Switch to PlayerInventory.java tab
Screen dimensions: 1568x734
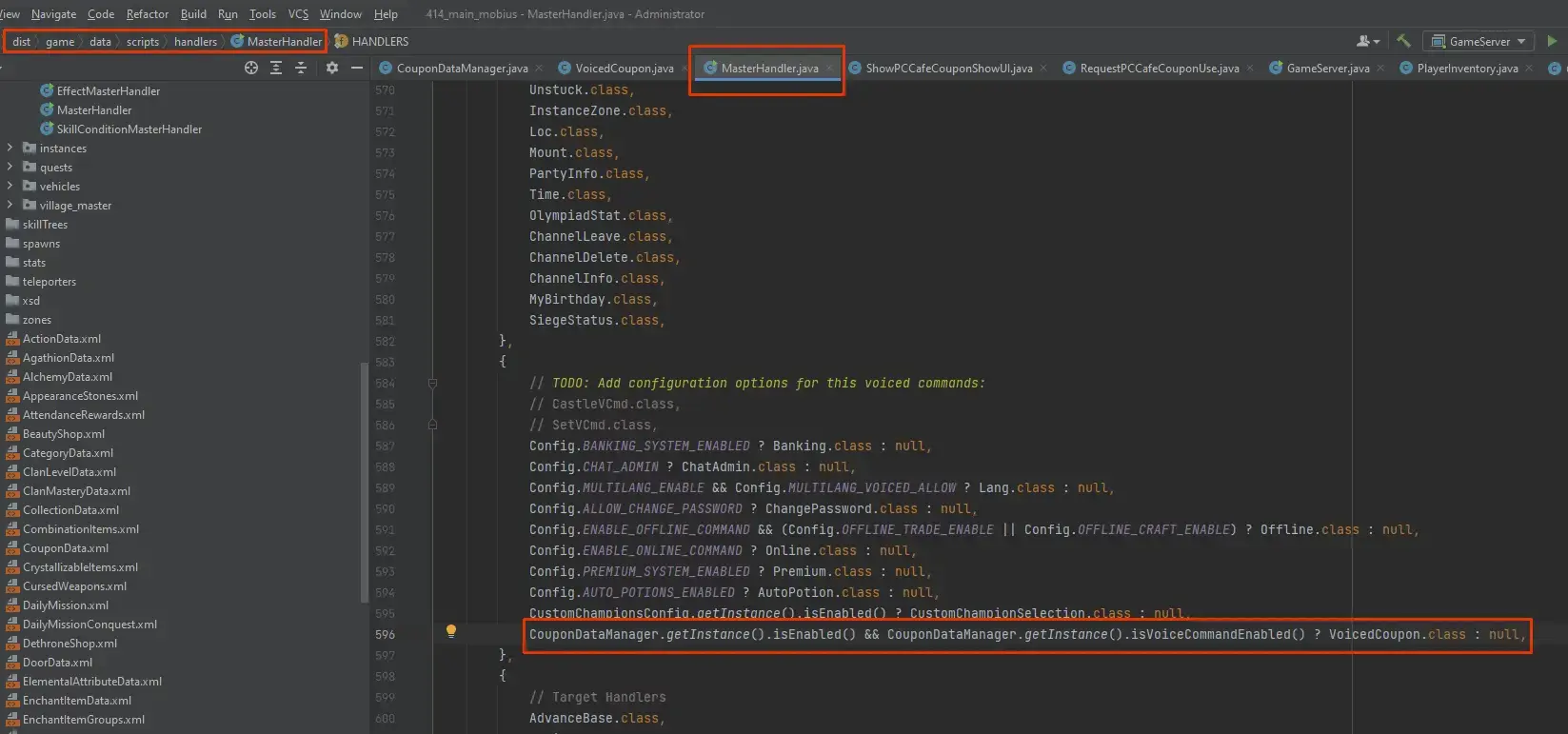(1467, 68)
